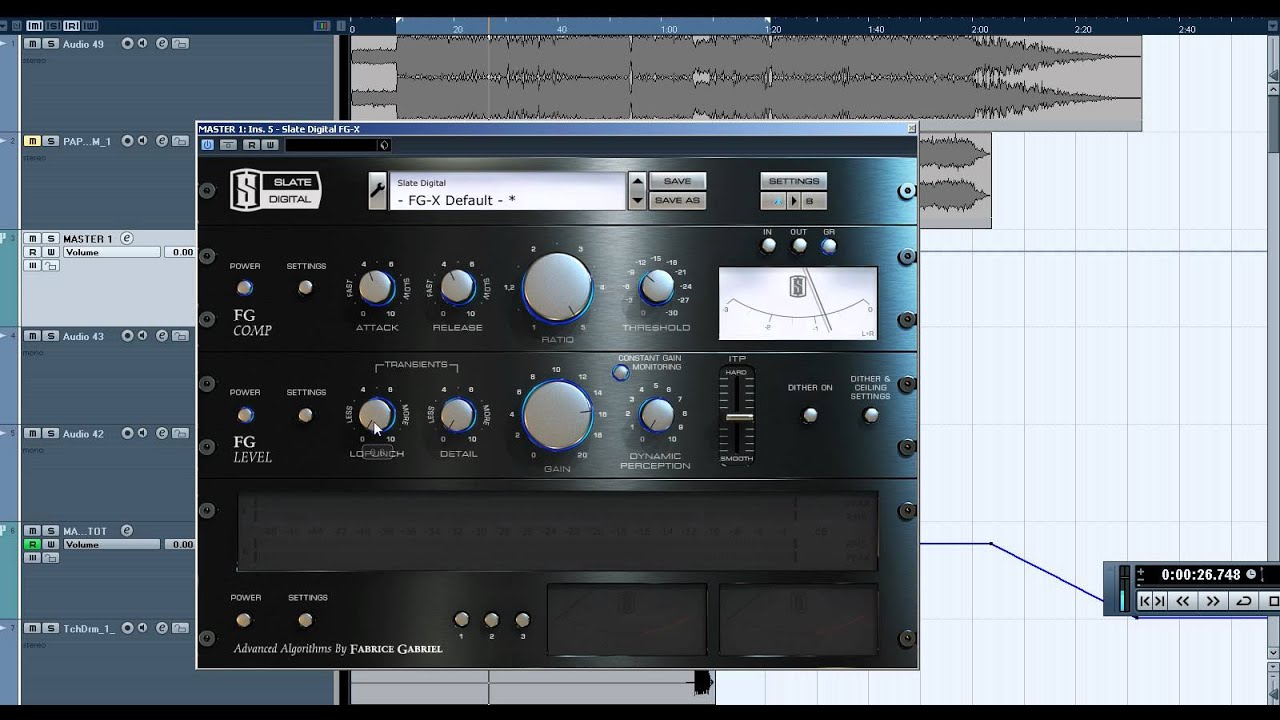
Task: Copy A to B with the arrow button
Action: coord(793,201)
